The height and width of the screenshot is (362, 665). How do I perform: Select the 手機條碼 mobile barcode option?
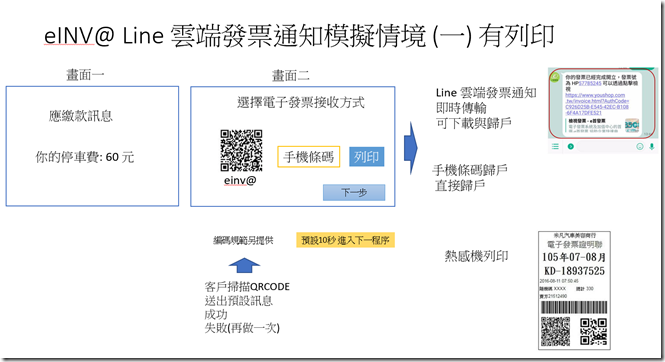[x=308, y=157]
